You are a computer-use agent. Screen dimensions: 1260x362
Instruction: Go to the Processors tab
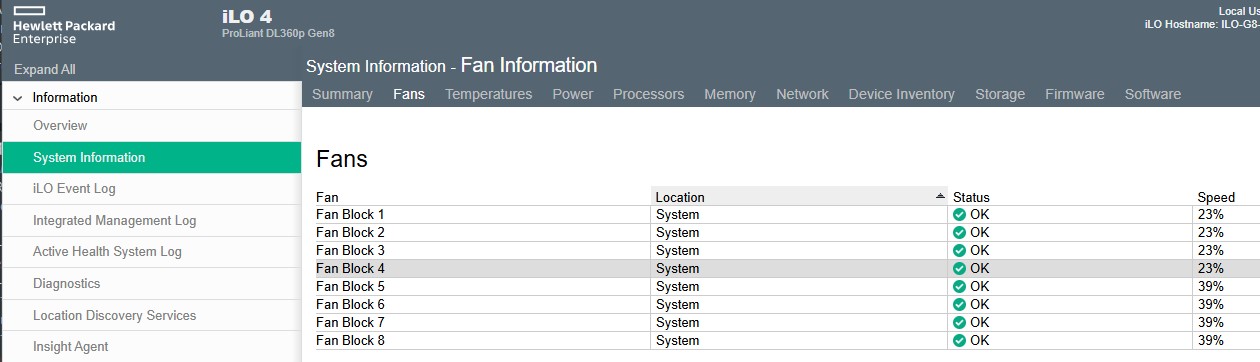pyautogui.click(x=649, y=94)
